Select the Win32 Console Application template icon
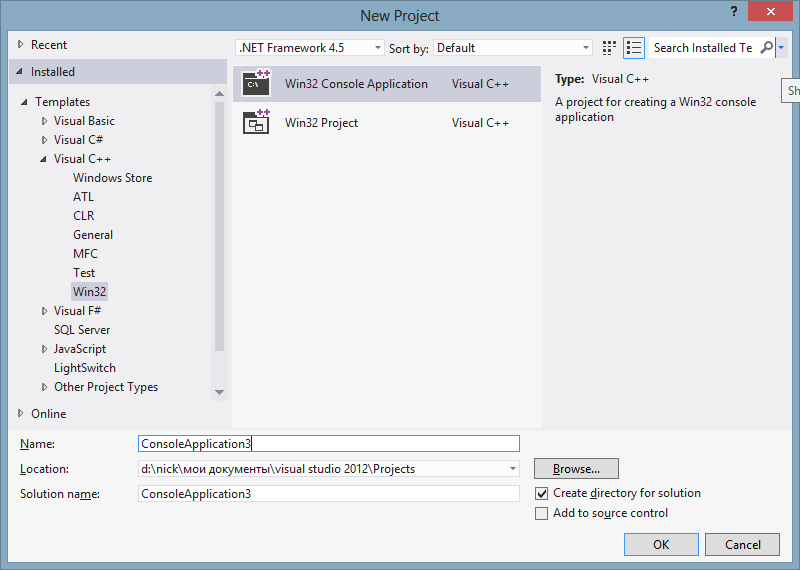Image resolution: width=800 pixels, height=570 pixels. tap(257, 84)
